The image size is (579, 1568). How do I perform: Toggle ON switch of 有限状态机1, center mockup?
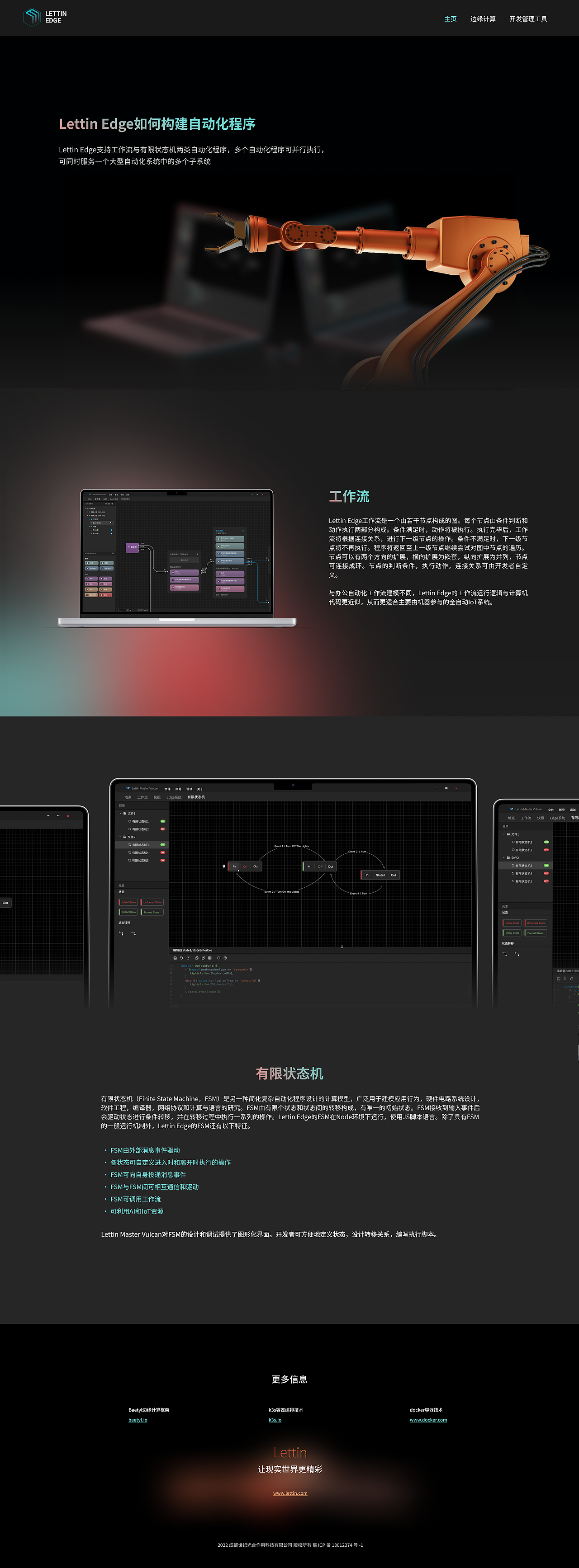click(x=163, y=821)
